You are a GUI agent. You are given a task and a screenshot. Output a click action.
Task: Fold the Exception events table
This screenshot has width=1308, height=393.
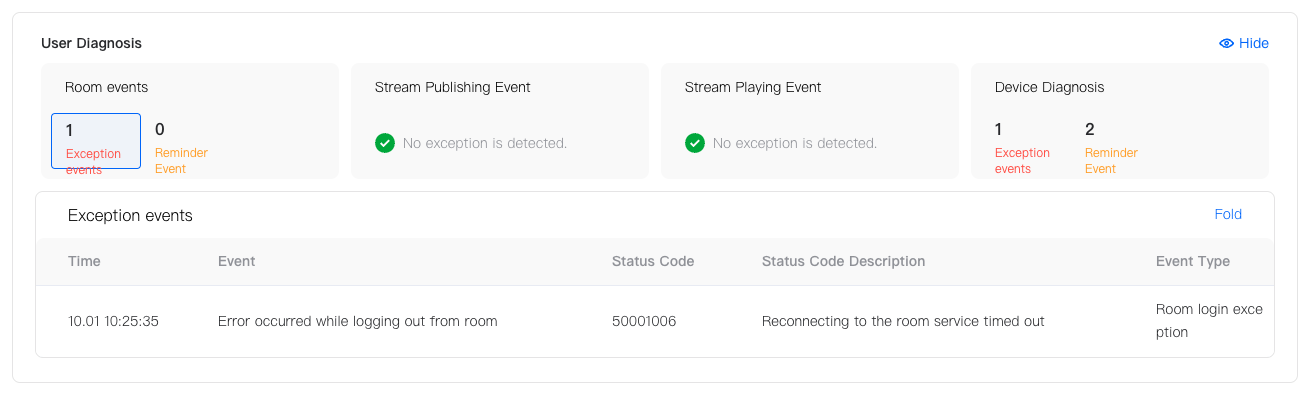[x=1228, y=214]
